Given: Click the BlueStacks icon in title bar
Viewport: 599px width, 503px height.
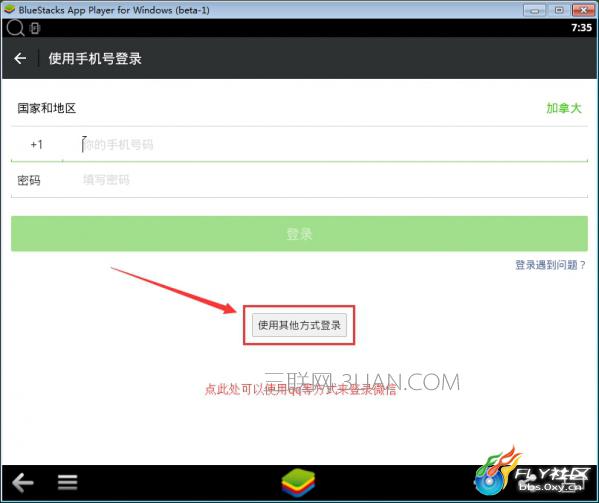Looking at the screenshot, I should [9, 9].
